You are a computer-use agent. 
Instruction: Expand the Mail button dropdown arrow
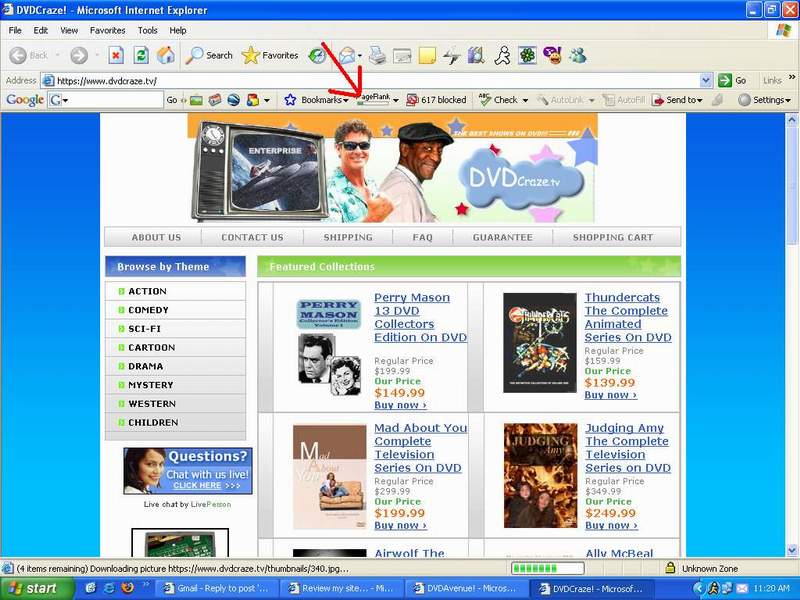click(360, 55)
